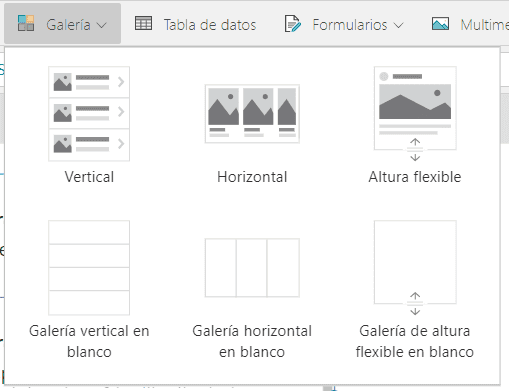This screenshot has width=509, height=391.
Task: Click the Tabla de datos table icon
Action: (x=143, y=23)
